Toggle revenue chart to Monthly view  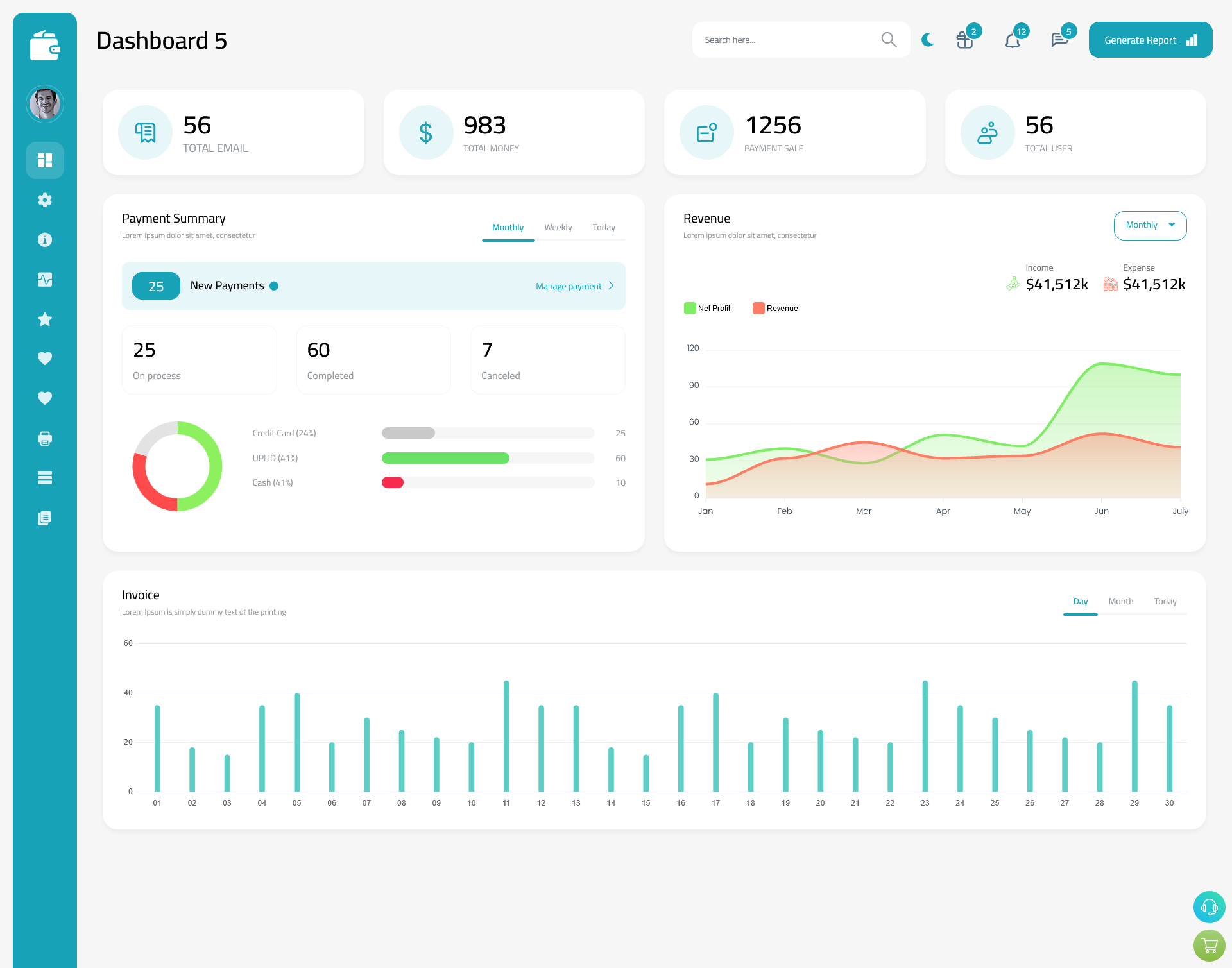(x=1150, y=225)
